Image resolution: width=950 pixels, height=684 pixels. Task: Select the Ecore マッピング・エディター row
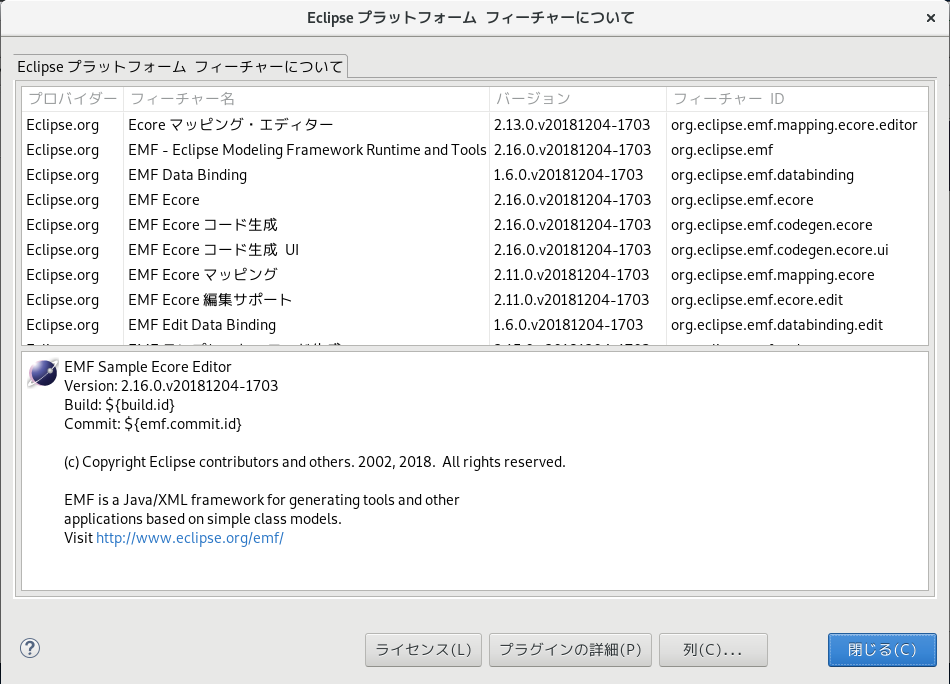(x=475, y=125)
